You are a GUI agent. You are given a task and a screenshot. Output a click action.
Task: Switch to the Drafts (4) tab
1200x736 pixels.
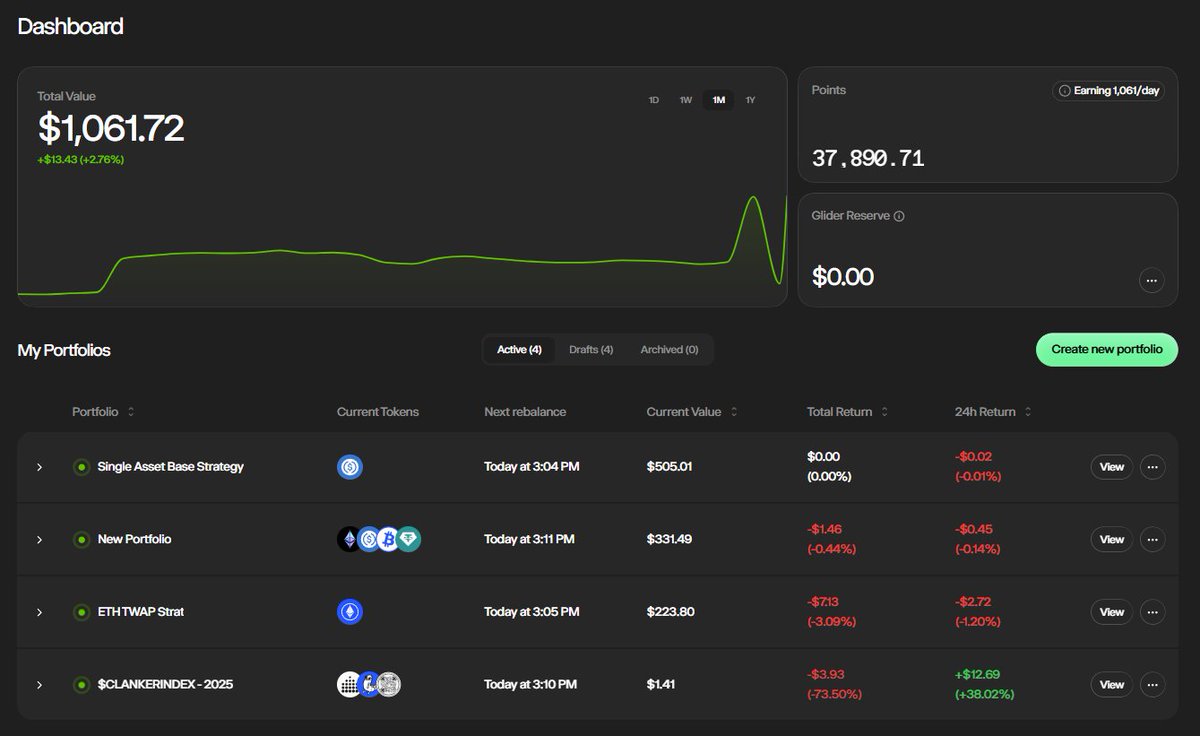tap(591, 349)
